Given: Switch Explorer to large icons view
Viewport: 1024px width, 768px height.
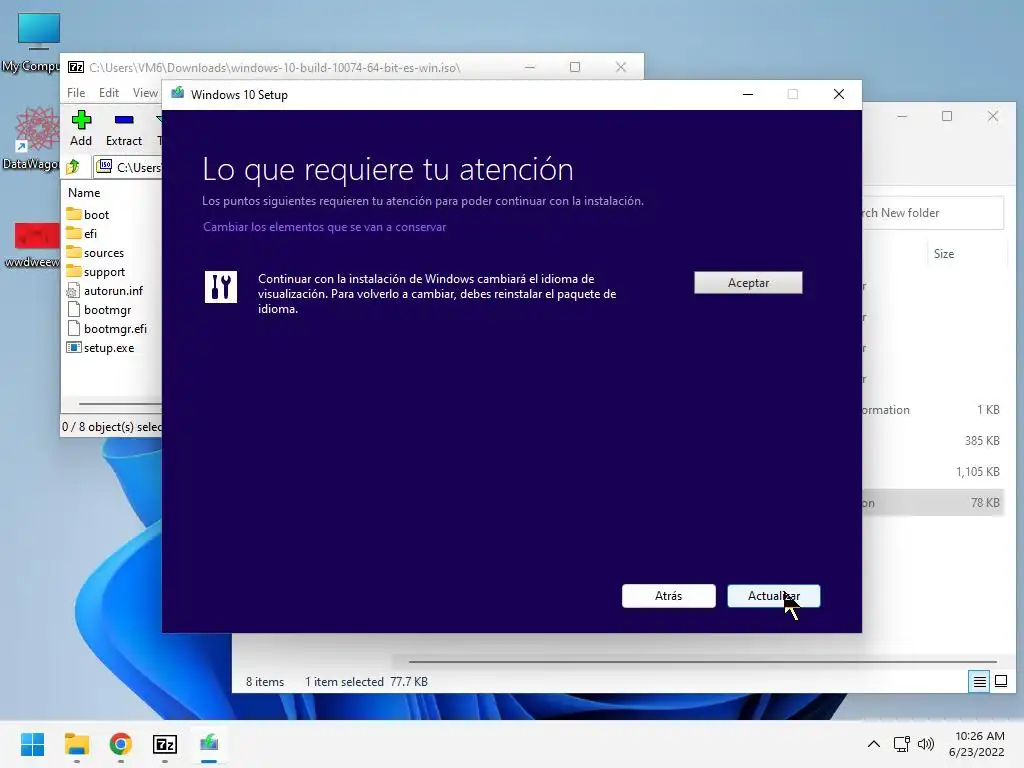Looking at the screenshot, I should [1000, 682].
